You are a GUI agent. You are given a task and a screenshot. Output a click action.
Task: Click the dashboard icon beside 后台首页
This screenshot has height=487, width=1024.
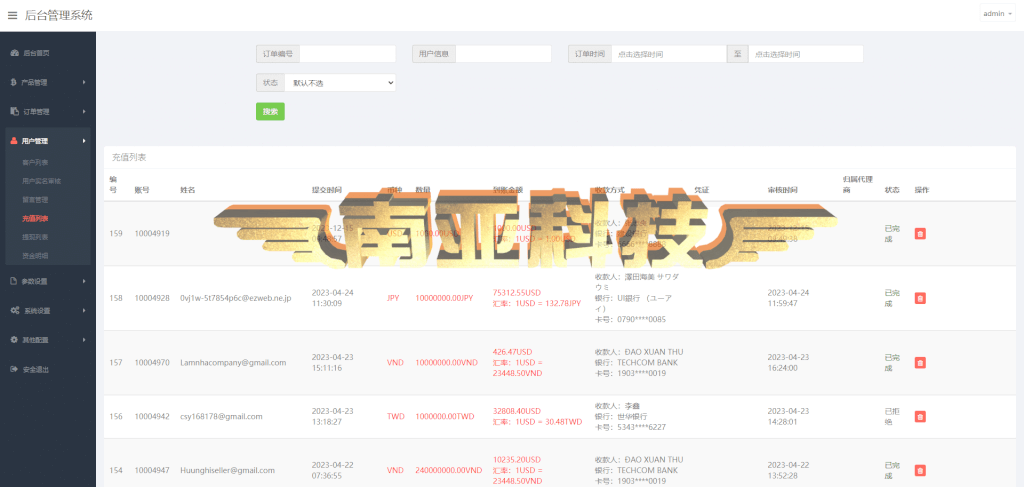pos(14,53)
